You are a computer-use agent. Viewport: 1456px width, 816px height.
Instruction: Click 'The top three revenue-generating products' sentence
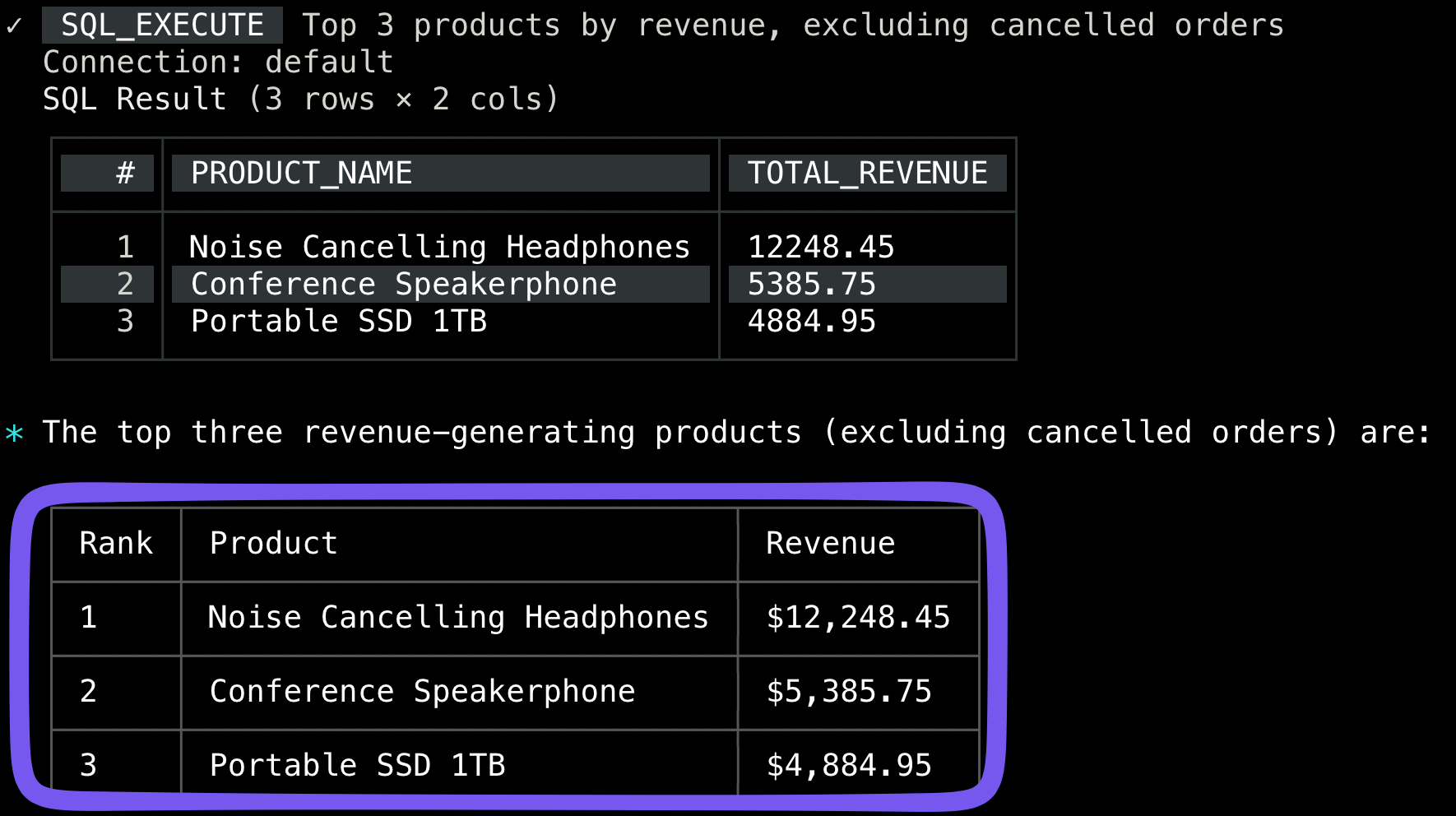[x=736, y=432]
